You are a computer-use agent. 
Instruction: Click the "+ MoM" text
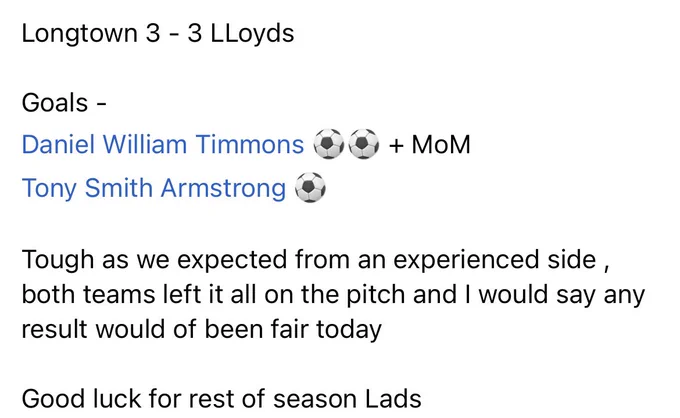pyautogui.click(x=429, y=144)
